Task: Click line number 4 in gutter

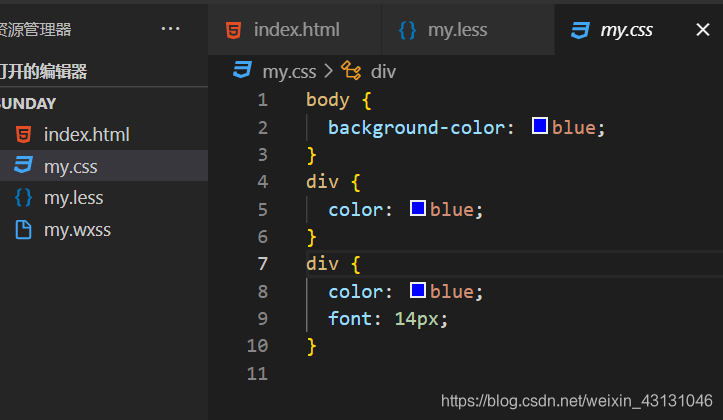Action: pyautogui.click(x=263, y=182)
